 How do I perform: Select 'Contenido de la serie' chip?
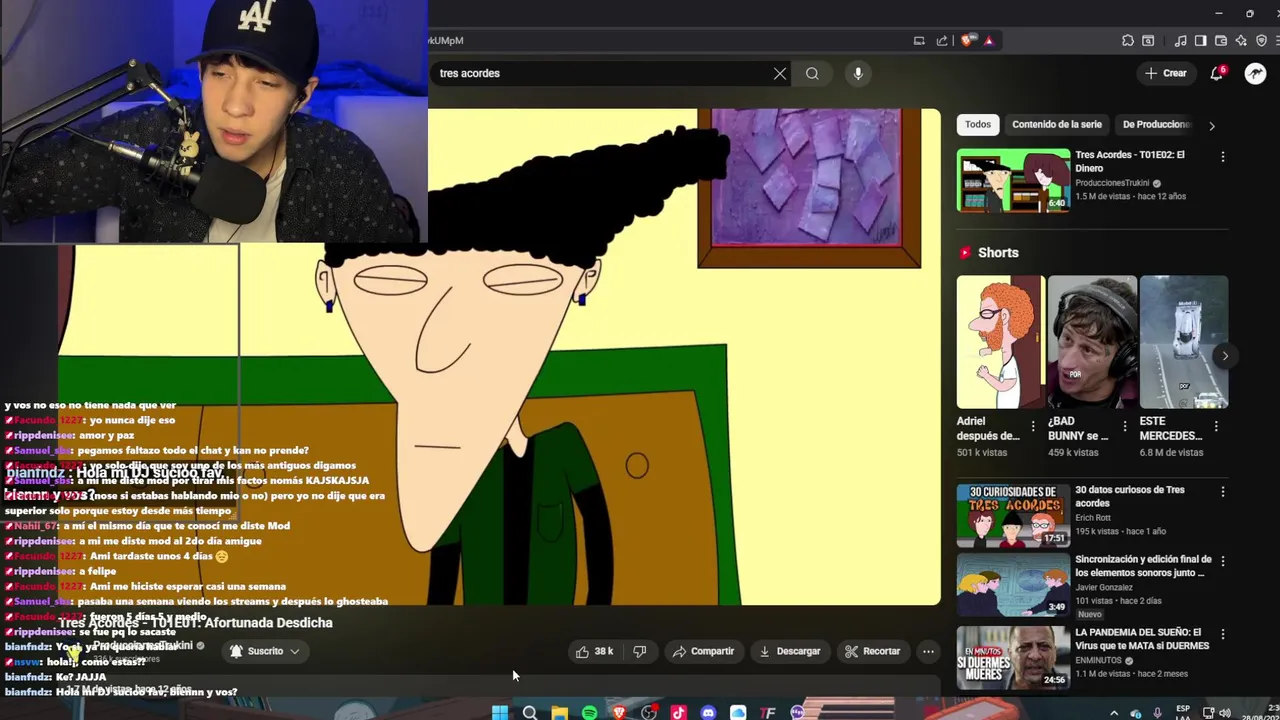1057,124
